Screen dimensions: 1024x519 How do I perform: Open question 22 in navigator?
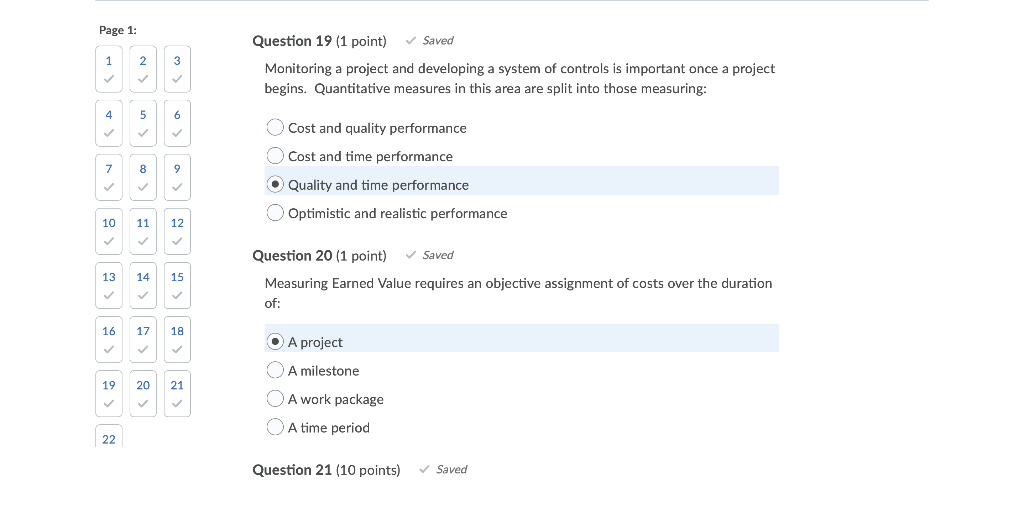pos(109,438)
